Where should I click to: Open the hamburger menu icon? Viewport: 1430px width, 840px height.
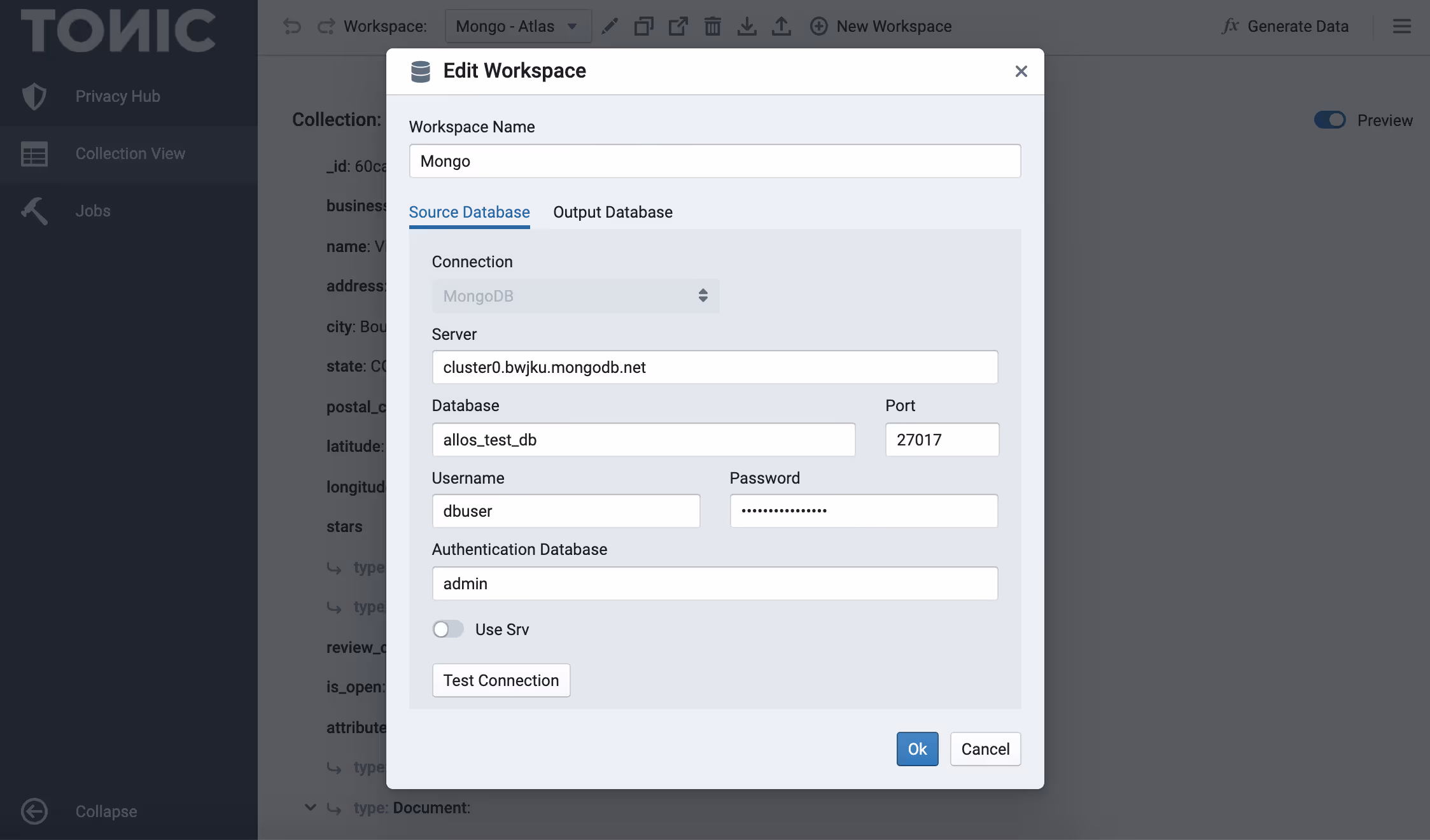[x=1401, y=26]
